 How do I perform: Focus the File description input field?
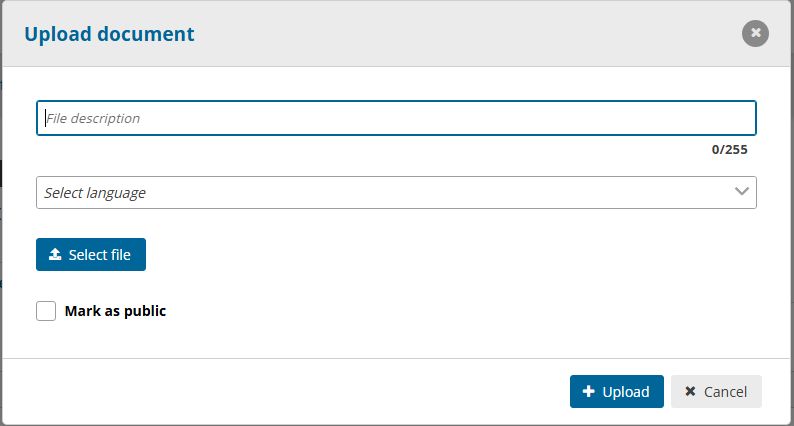[396, 118]
